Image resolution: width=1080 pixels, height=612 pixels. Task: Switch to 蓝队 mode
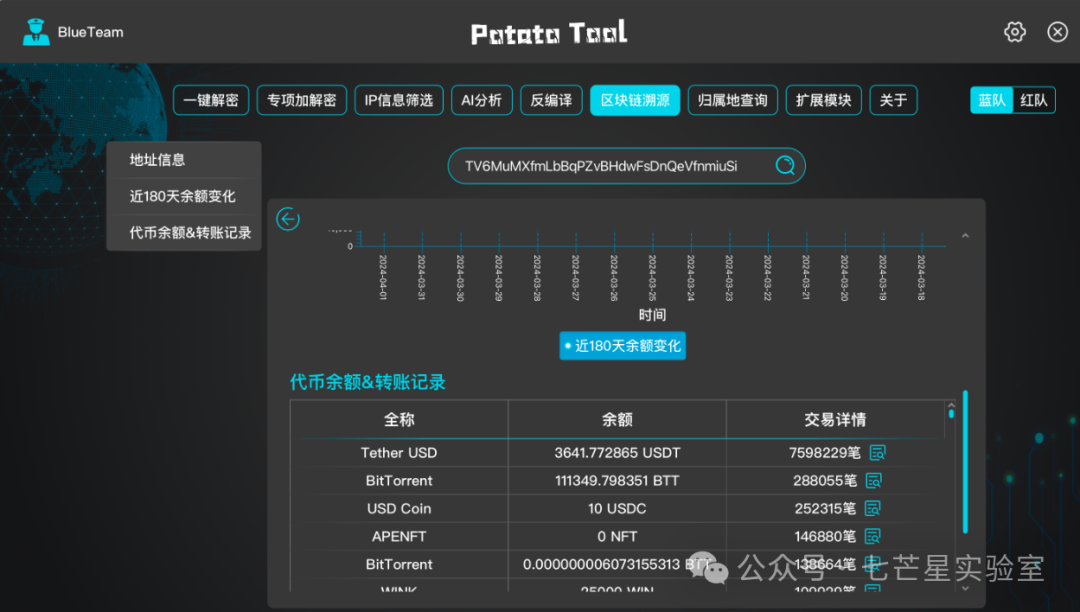(992, 101)
